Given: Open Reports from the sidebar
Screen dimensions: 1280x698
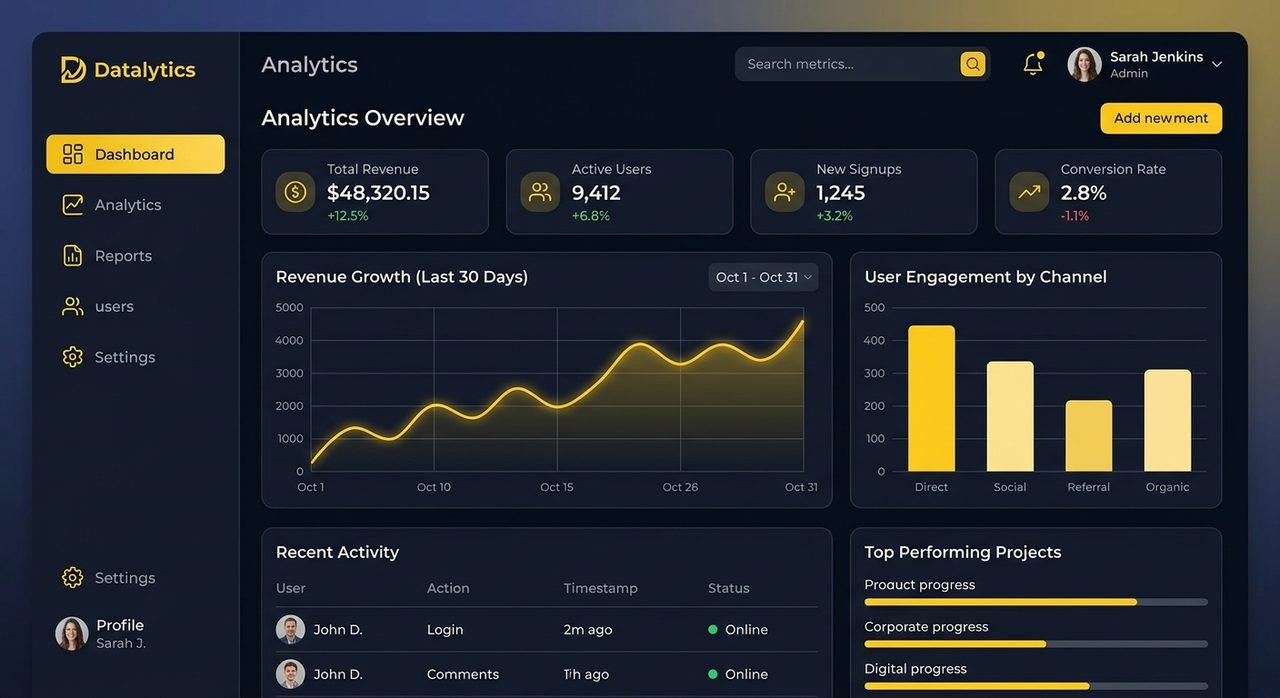Looking at the screenshot, I should click(x=135, y=256).
